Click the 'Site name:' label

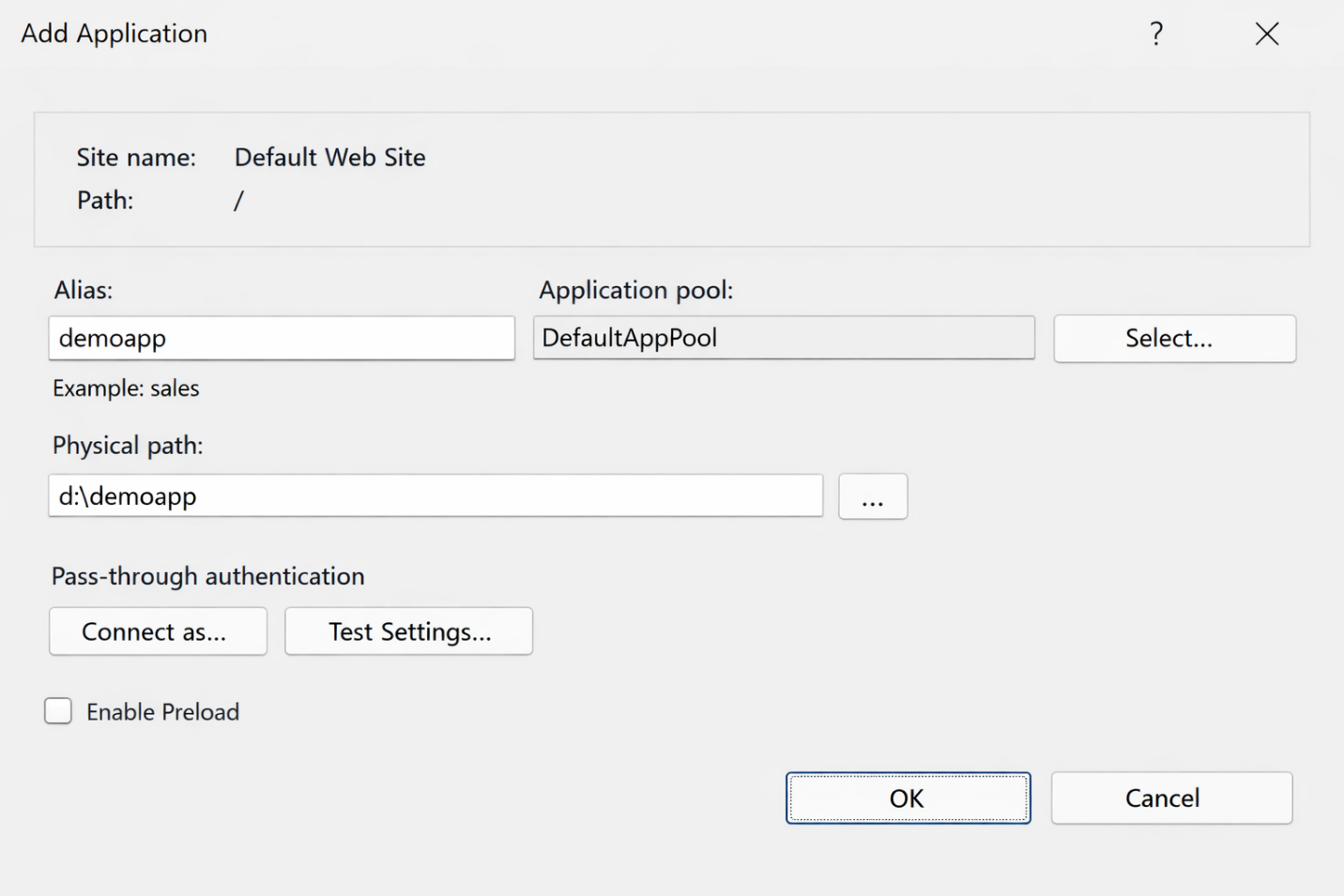[136, 157]
